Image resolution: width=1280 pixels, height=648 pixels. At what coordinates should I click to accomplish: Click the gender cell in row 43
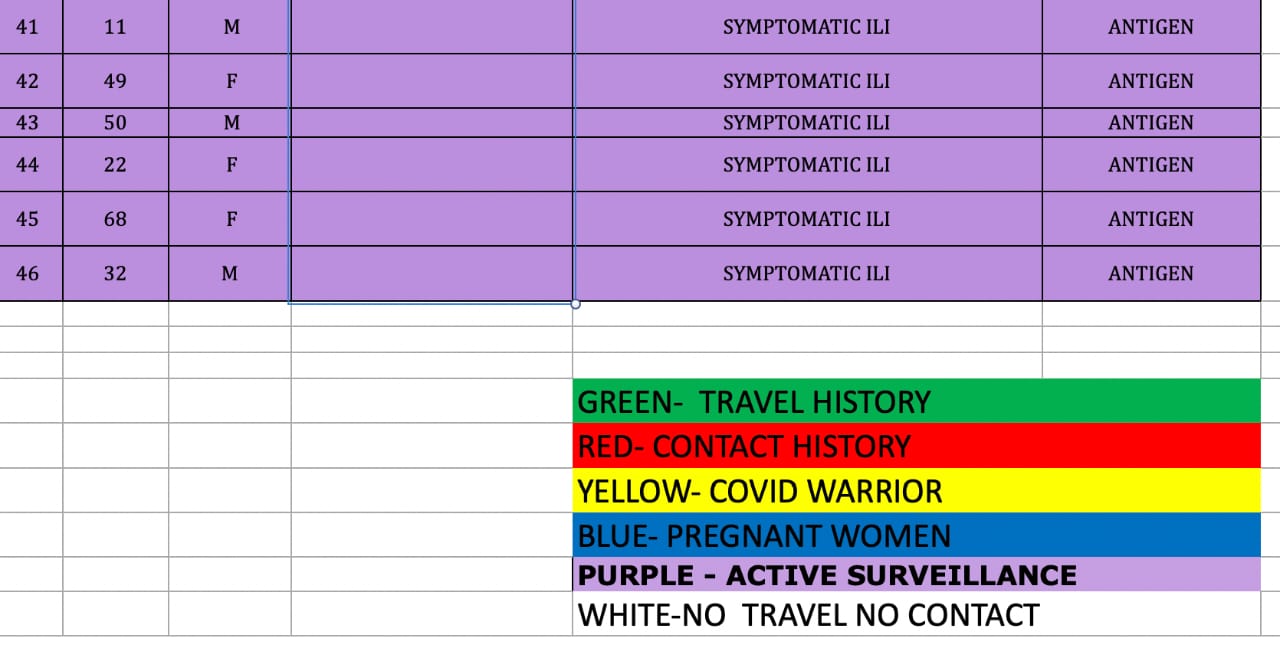231,123
